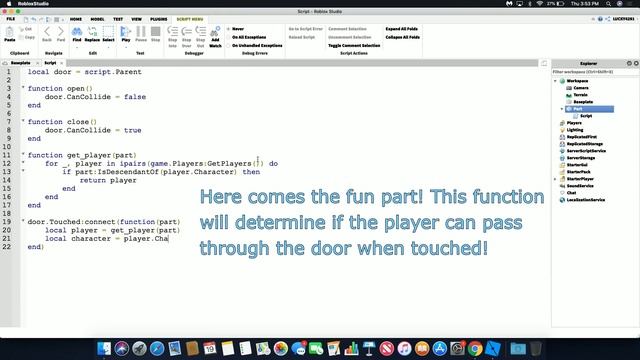Select On All Exceptions option

pyautogui.click(x=247, y=37)
